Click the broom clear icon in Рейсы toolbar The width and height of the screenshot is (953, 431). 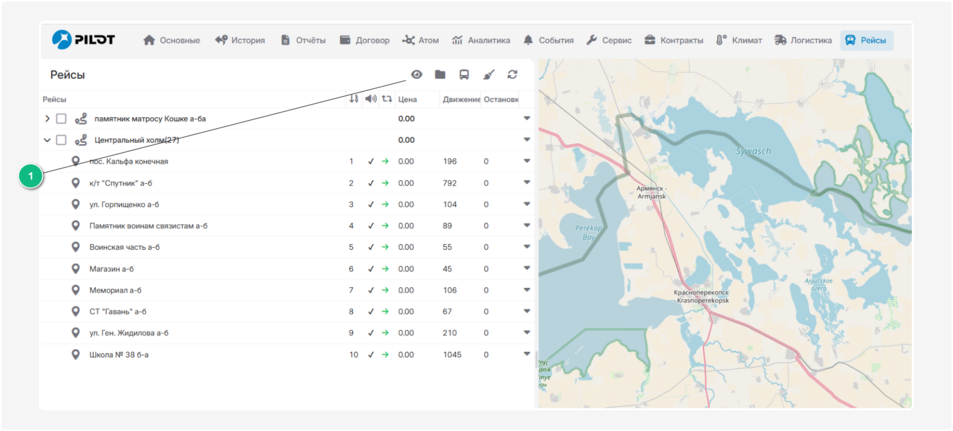pyautogui.click(x=489, y=75)
